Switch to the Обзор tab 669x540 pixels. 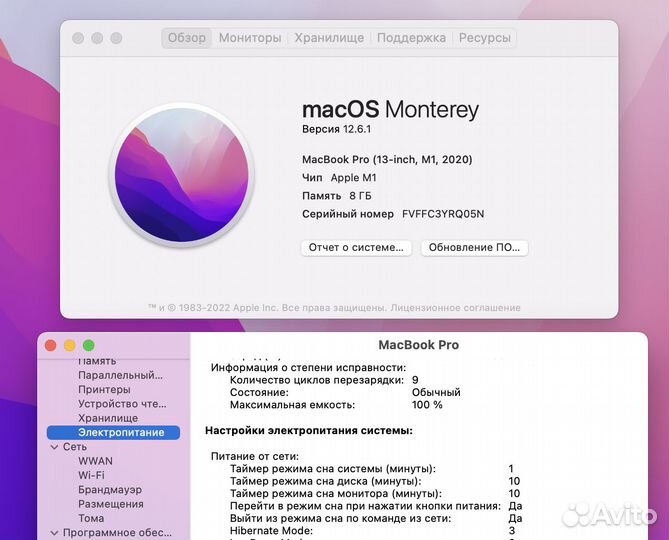[186, 38]
